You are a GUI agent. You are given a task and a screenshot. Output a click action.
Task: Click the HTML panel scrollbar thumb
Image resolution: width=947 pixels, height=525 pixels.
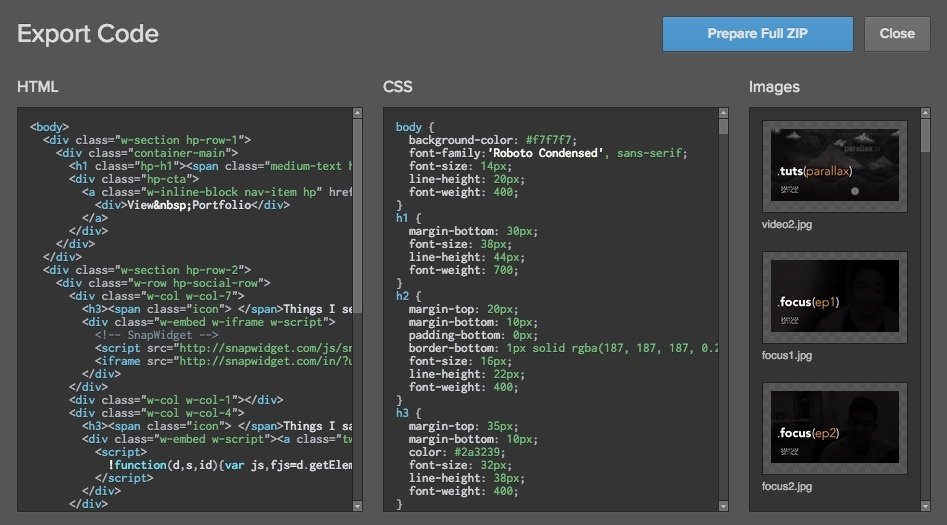pos(358,216)
